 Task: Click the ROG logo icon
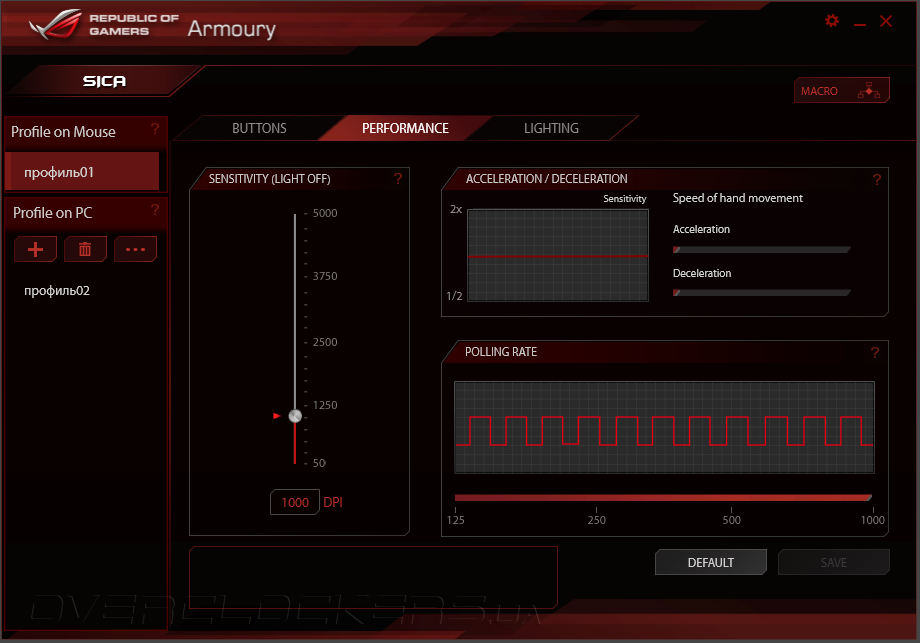56,25
